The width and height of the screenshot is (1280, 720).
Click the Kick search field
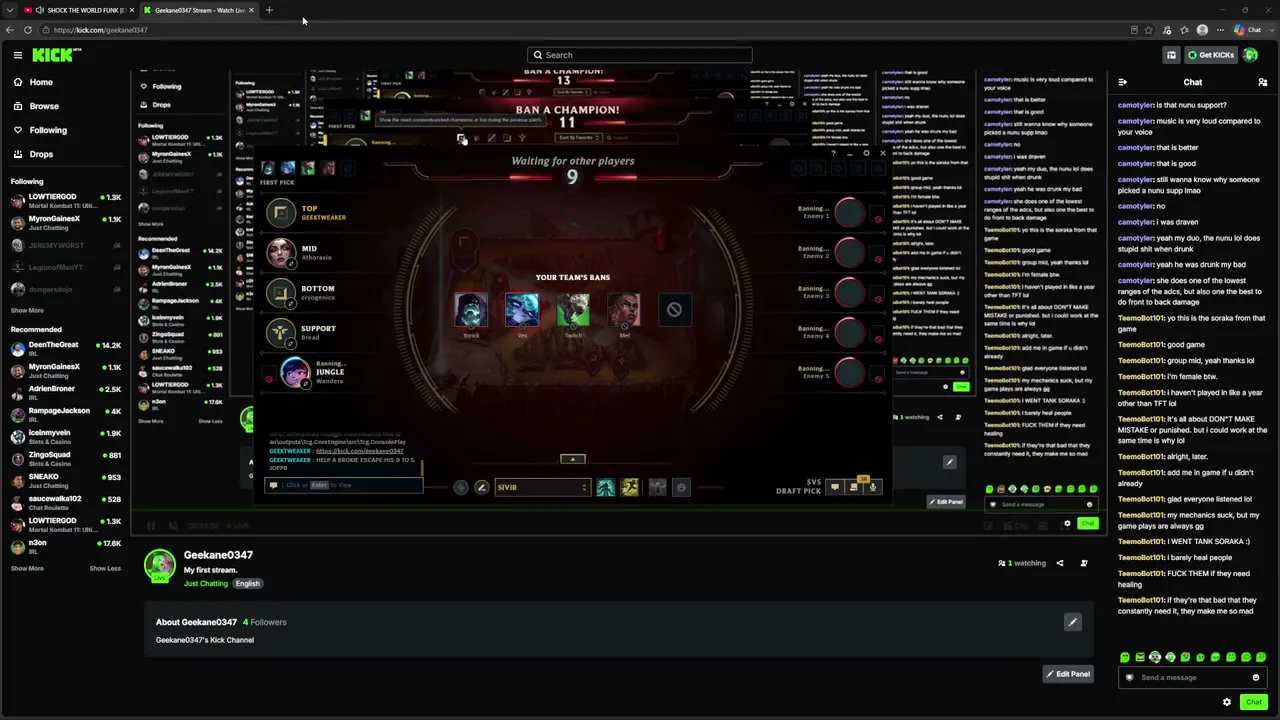[640, 55]
